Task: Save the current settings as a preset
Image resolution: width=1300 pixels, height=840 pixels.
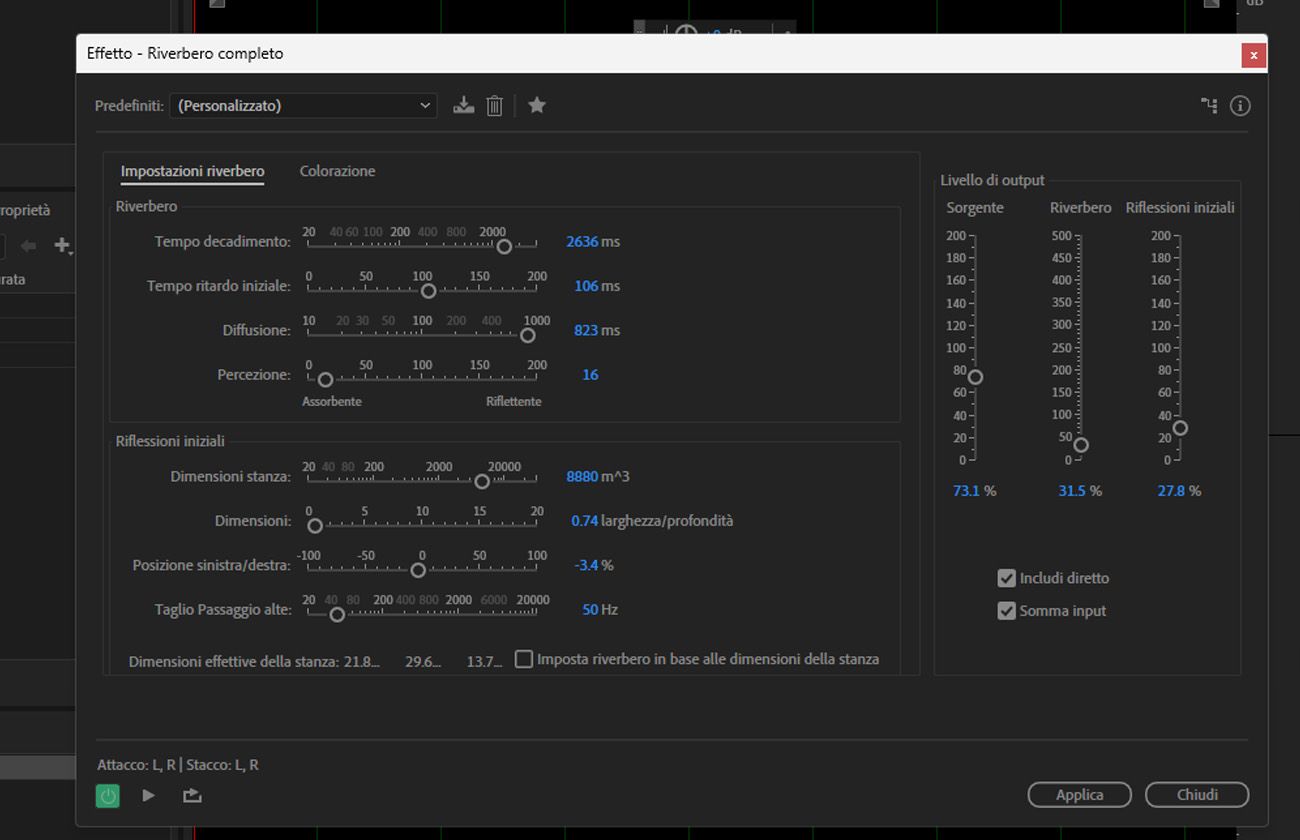Action: tap(463, 105)
